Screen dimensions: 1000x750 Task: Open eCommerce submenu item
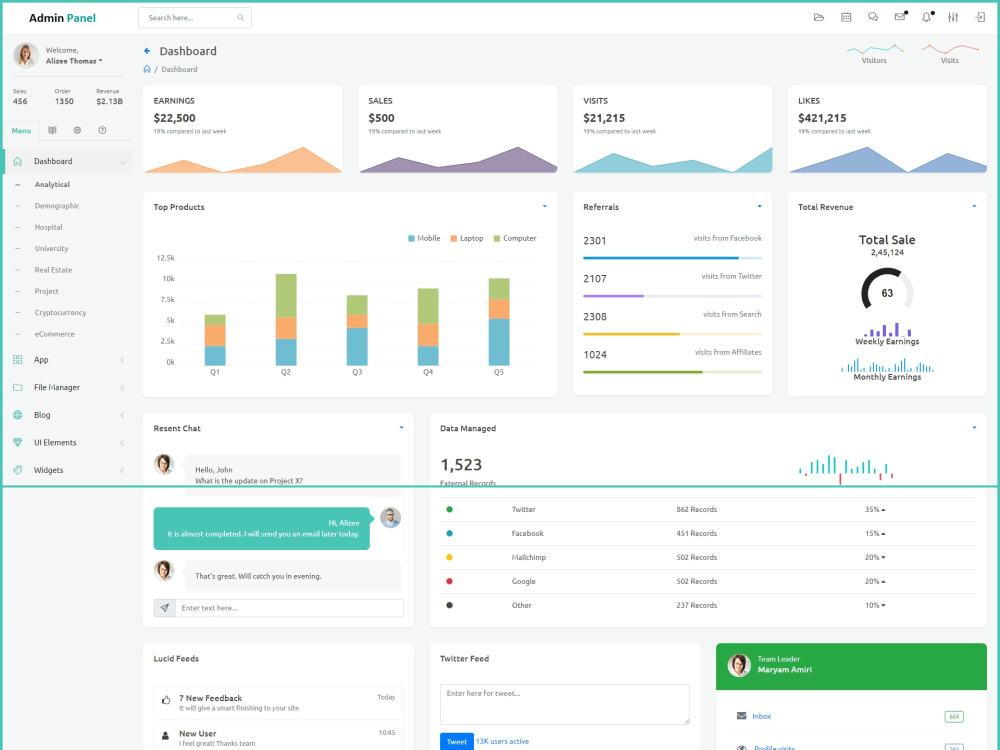[x=54, y=334]
